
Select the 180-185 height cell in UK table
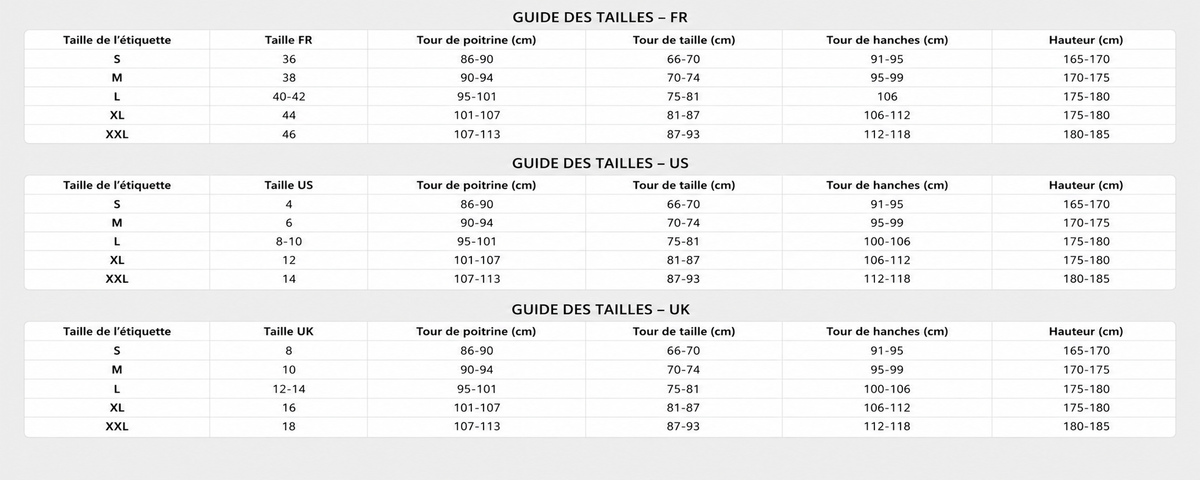[1086, 426]
